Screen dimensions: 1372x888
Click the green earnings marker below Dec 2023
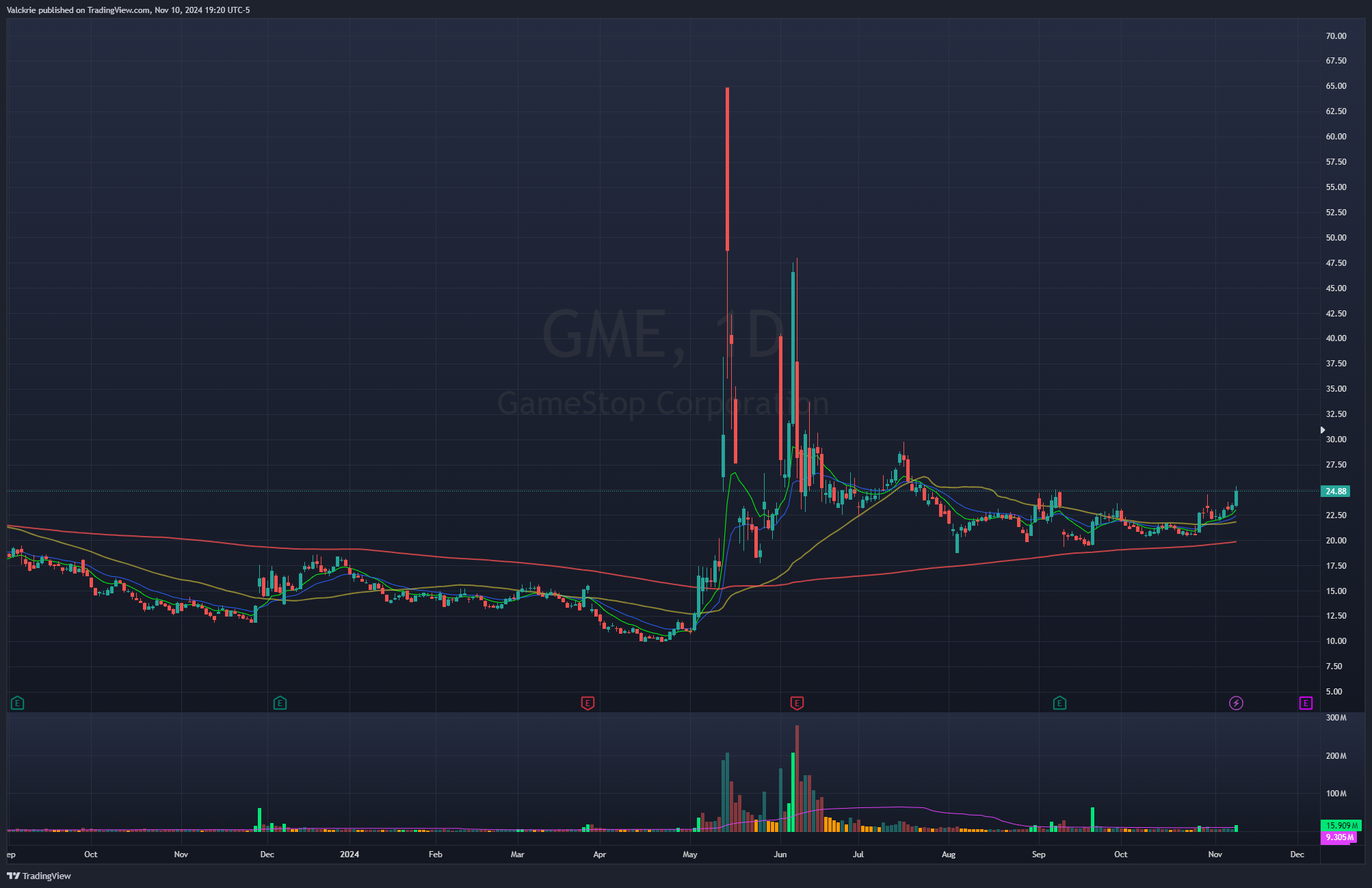(x=280, y=703)
